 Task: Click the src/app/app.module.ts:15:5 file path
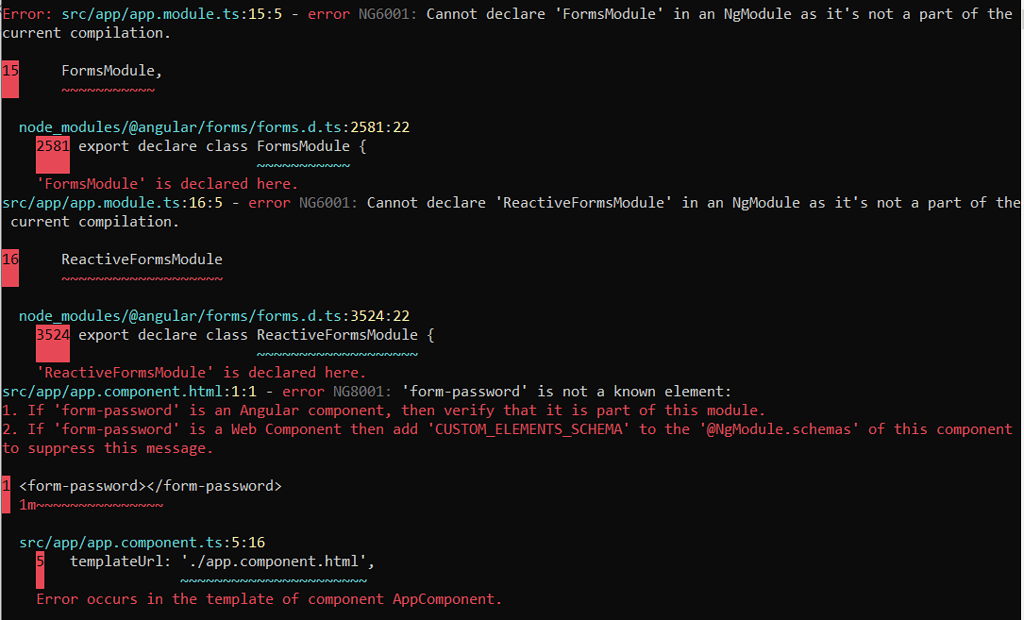coord(172,14)
